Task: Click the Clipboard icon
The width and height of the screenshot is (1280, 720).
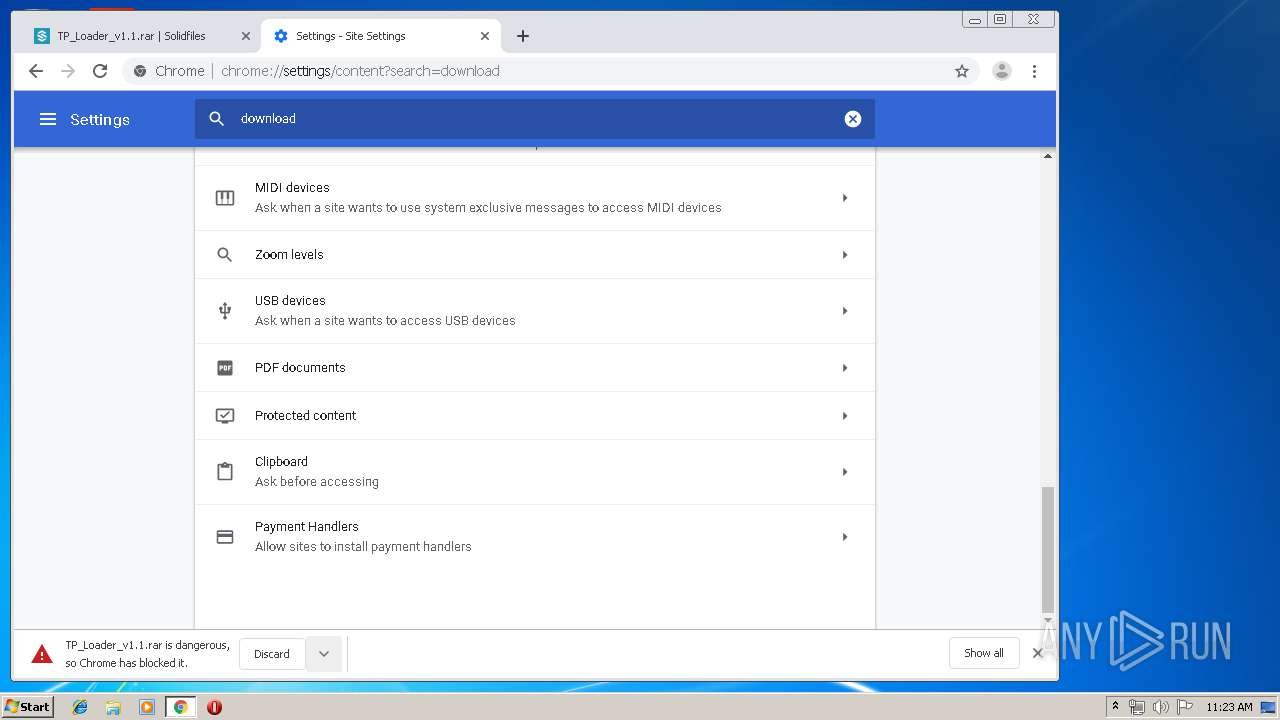Action: [x=225, y=472]
